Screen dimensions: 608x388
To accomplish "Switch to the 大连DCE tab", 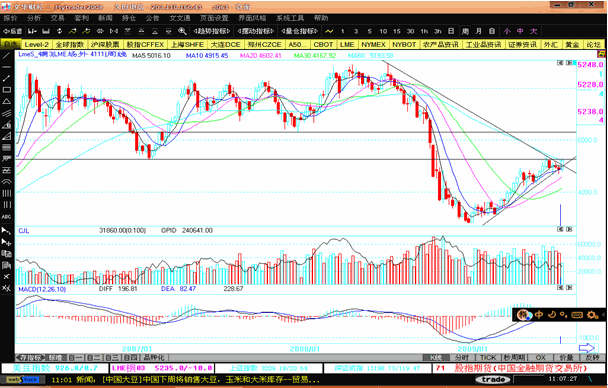I will pos(225,45).
